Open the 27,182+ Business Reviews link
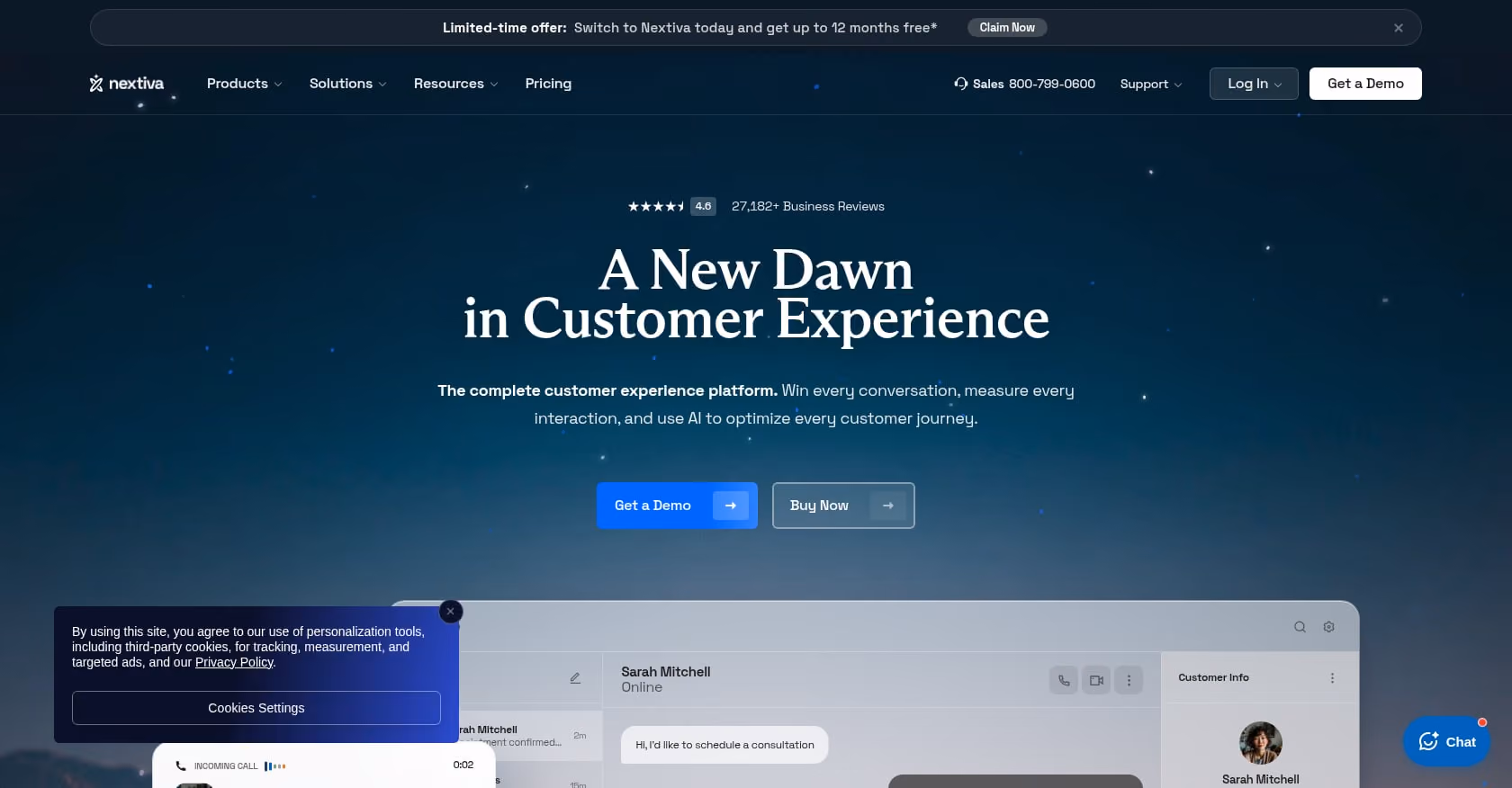The width and height of the screenshot is (1512, 788). tap(808, 206)
